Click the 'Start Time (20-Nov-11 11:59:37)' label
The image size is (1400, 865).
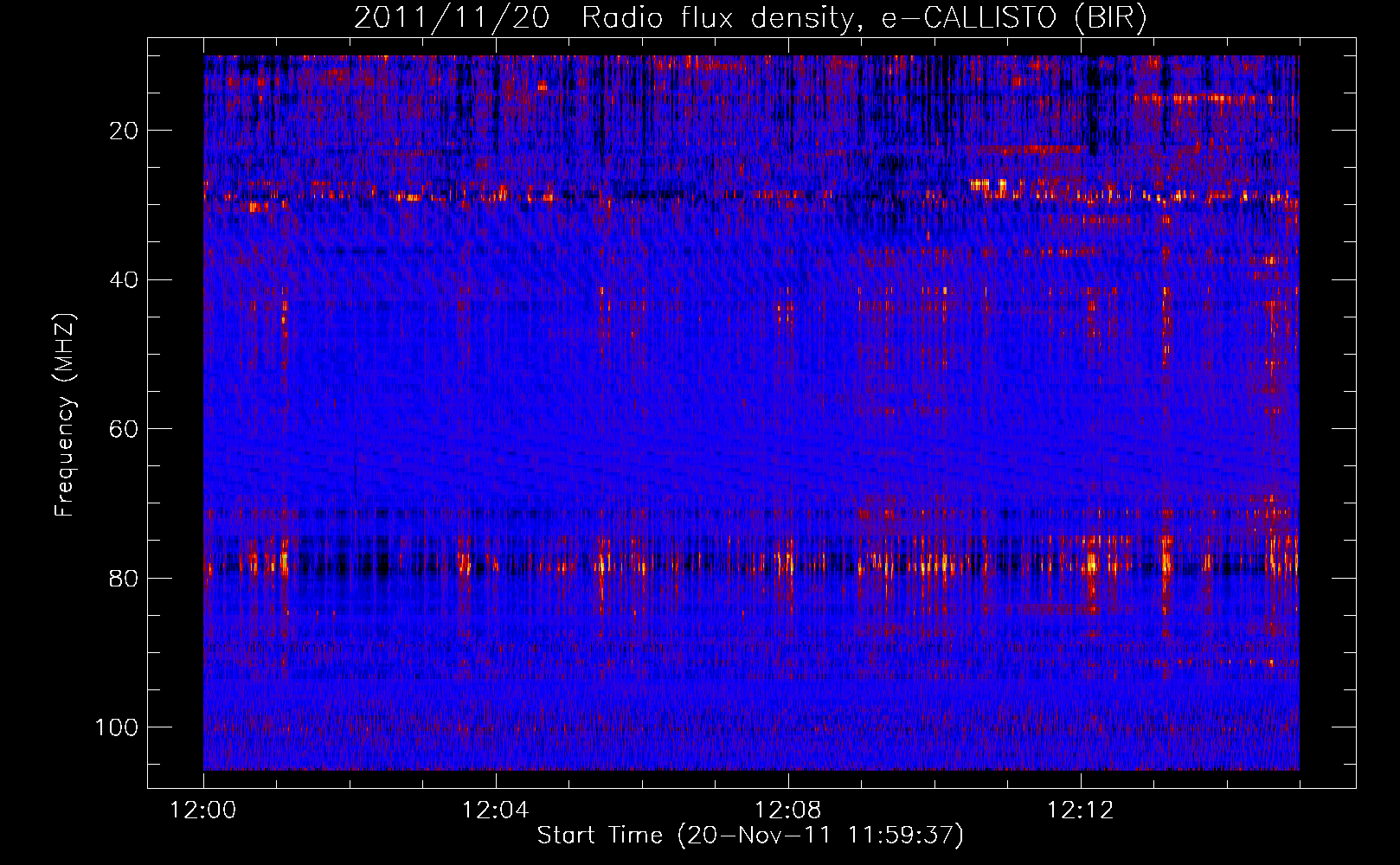750,836
